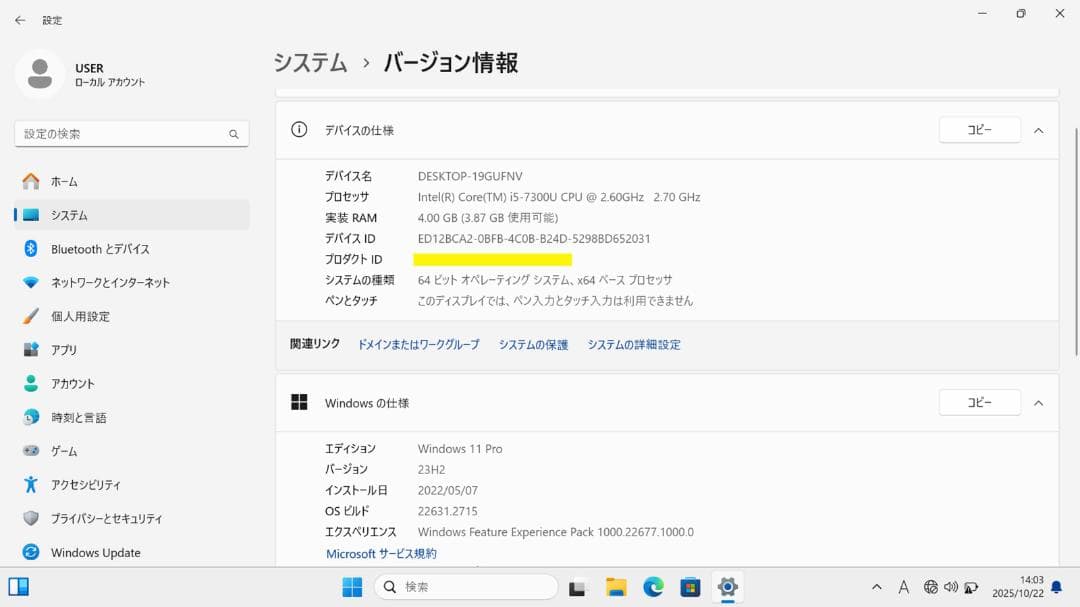The height and width of the screenshot is (607, 1080).
Task: Launch File Explorer from the taskbar
Action: 616,587
